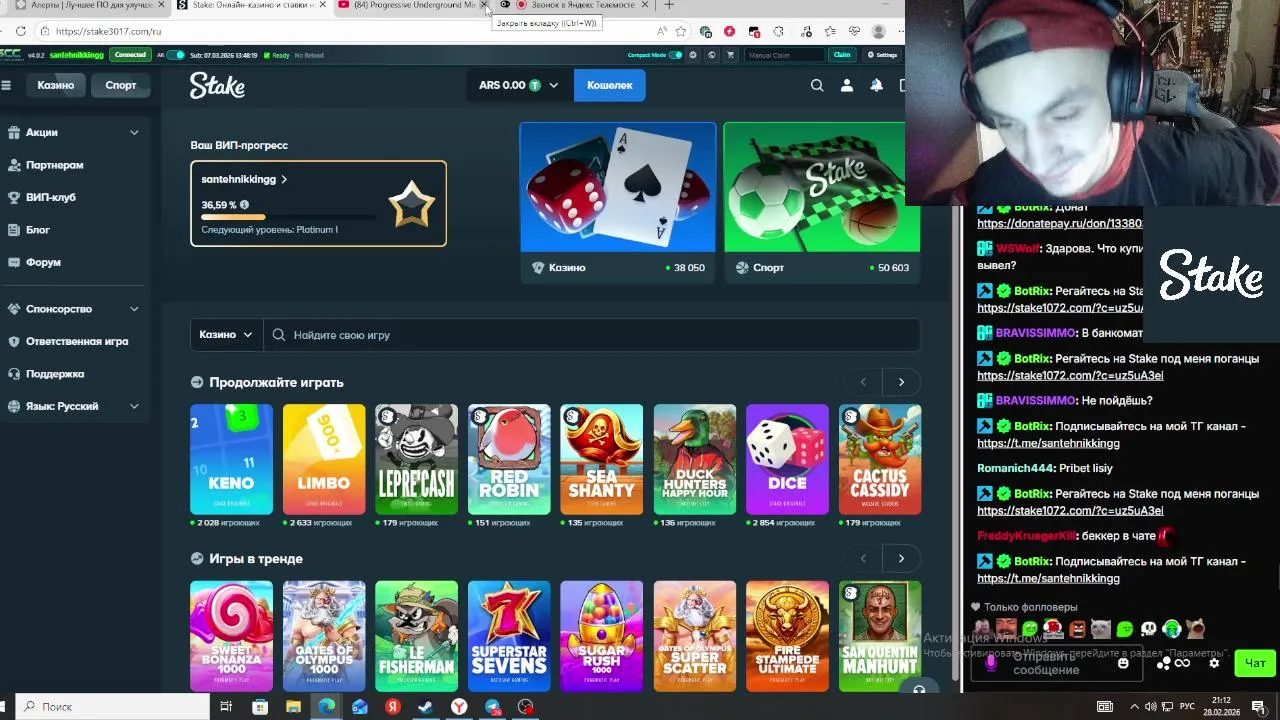Open Microsoft Store in the taskbar
The width and height of the screenshot is (1280, 720).
[260, 707]
